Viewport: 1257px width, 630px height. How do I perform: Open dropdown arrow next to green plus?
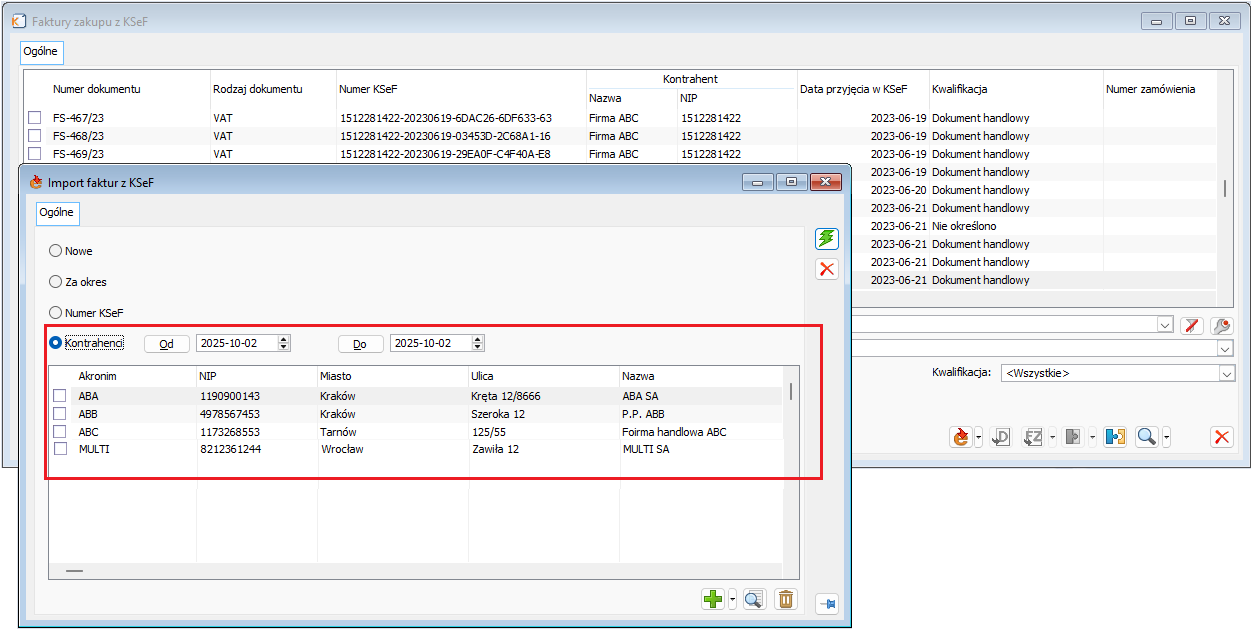[733, 599]
